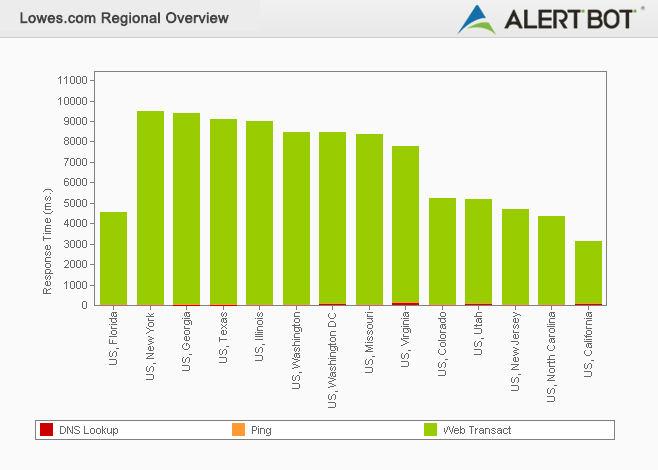Select the US, Georgia bar
This screenshot has width=658, height=470.
186,209
